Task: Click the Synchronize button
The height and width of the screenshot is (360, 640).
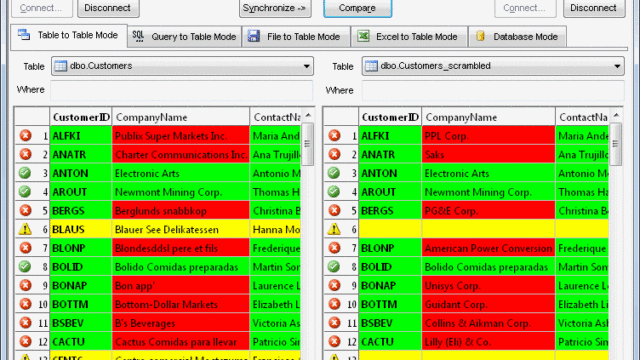Action: [275, 8]
